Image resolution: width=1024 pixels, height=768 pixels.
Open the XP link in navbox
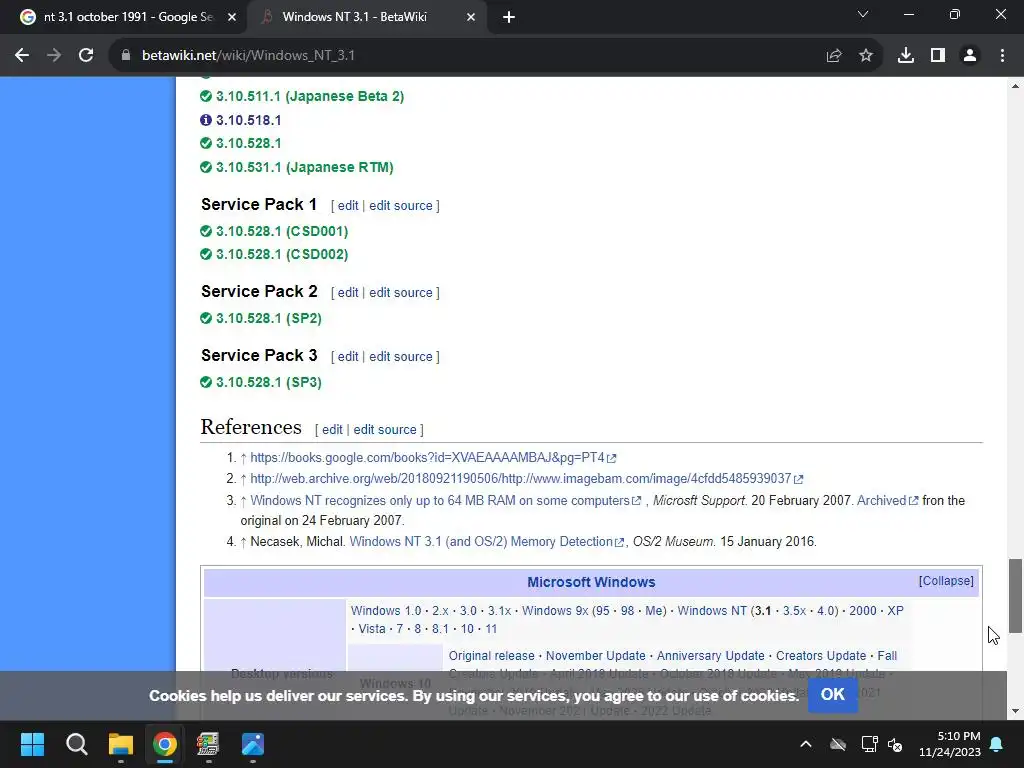[895, 611]
